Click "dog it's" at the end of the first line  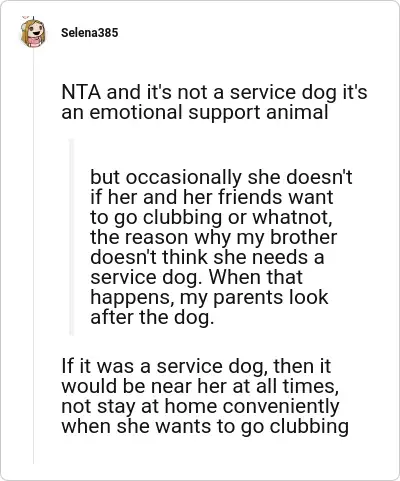(x=334, y=93)
